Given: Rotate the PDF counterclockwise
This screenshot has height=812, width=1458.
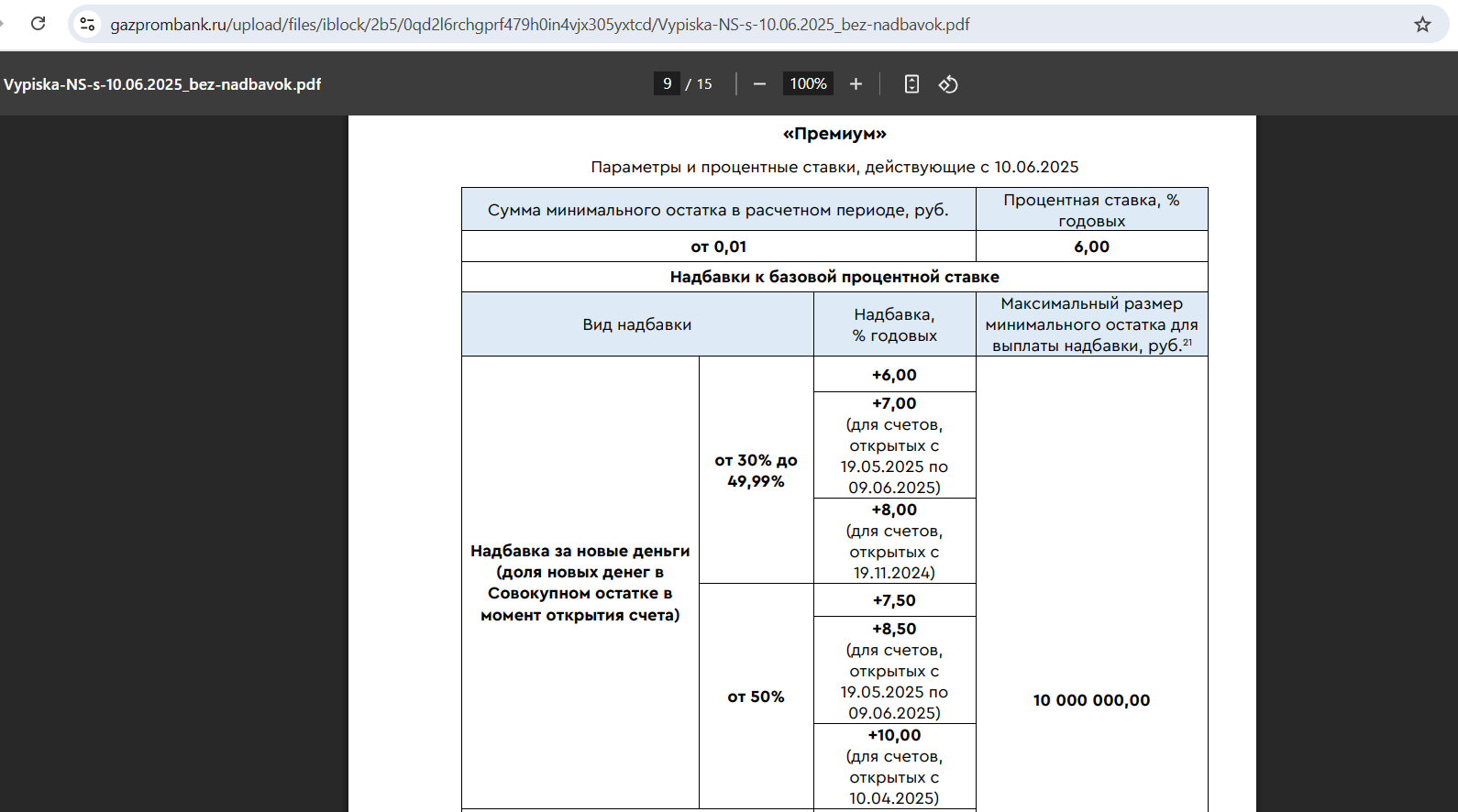Looking at the screenshot, I should click(948, 84).
